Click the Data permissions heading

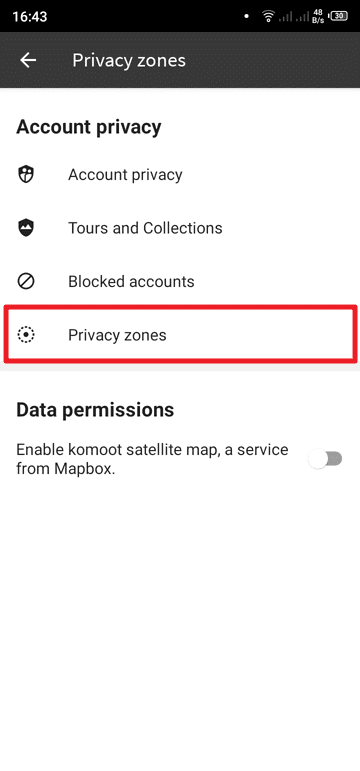point(95,410)
